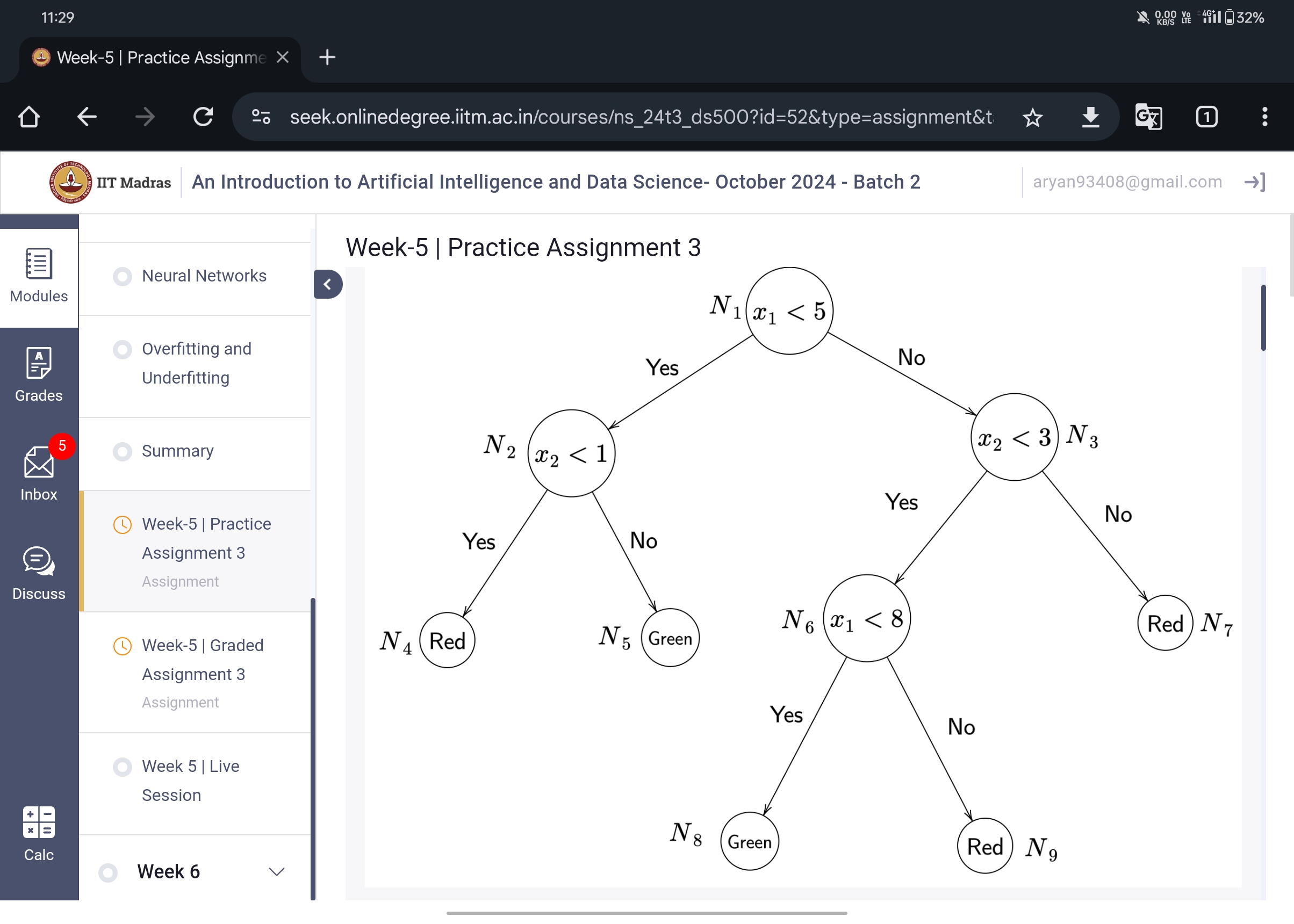The height and width of the screenshot is (924, 1294).
Task: Toggle the Overfitting and Underfitting completion circle
Action: pyautogui.click(x=122, y=349)
